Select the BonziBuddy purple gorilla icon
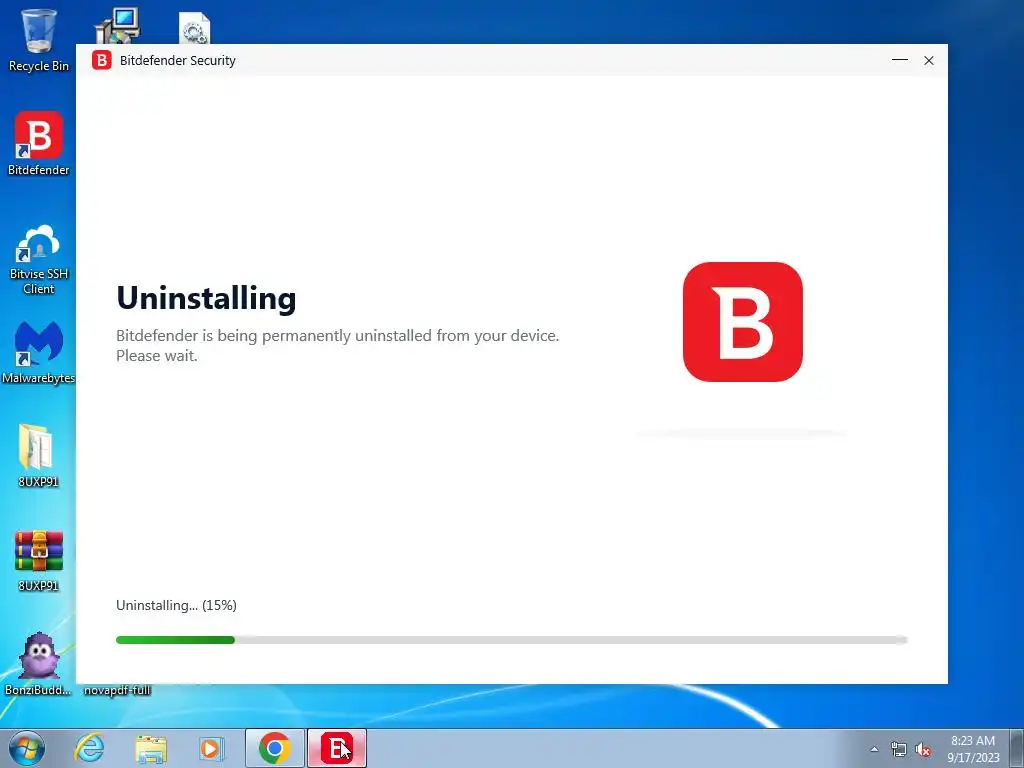The width and height of the screenshot is (1024, 768). click(x=39, y=664)
